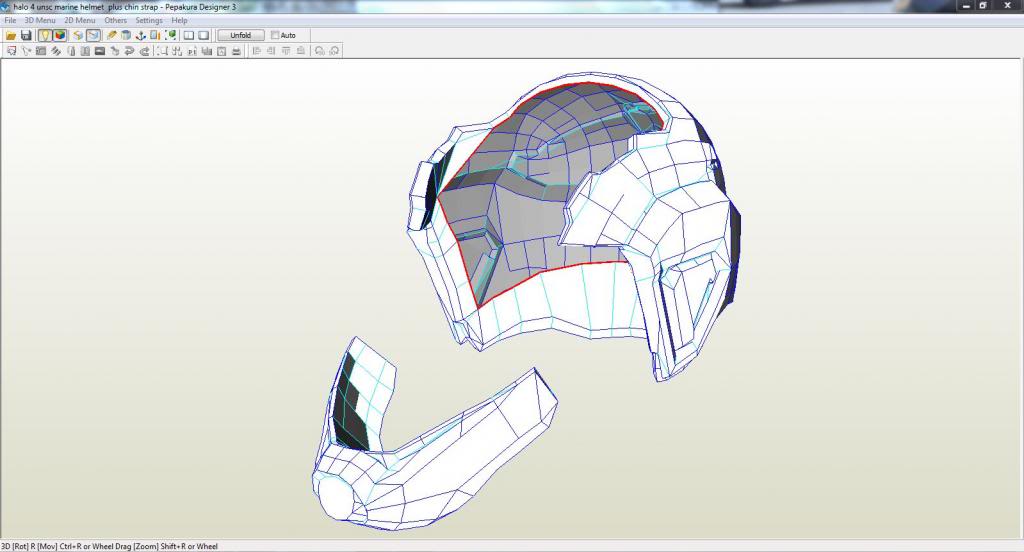Screen dimensions: 1024x552
Task: Toggle the highlighted edge display icon
Action: tap(93, 35)
